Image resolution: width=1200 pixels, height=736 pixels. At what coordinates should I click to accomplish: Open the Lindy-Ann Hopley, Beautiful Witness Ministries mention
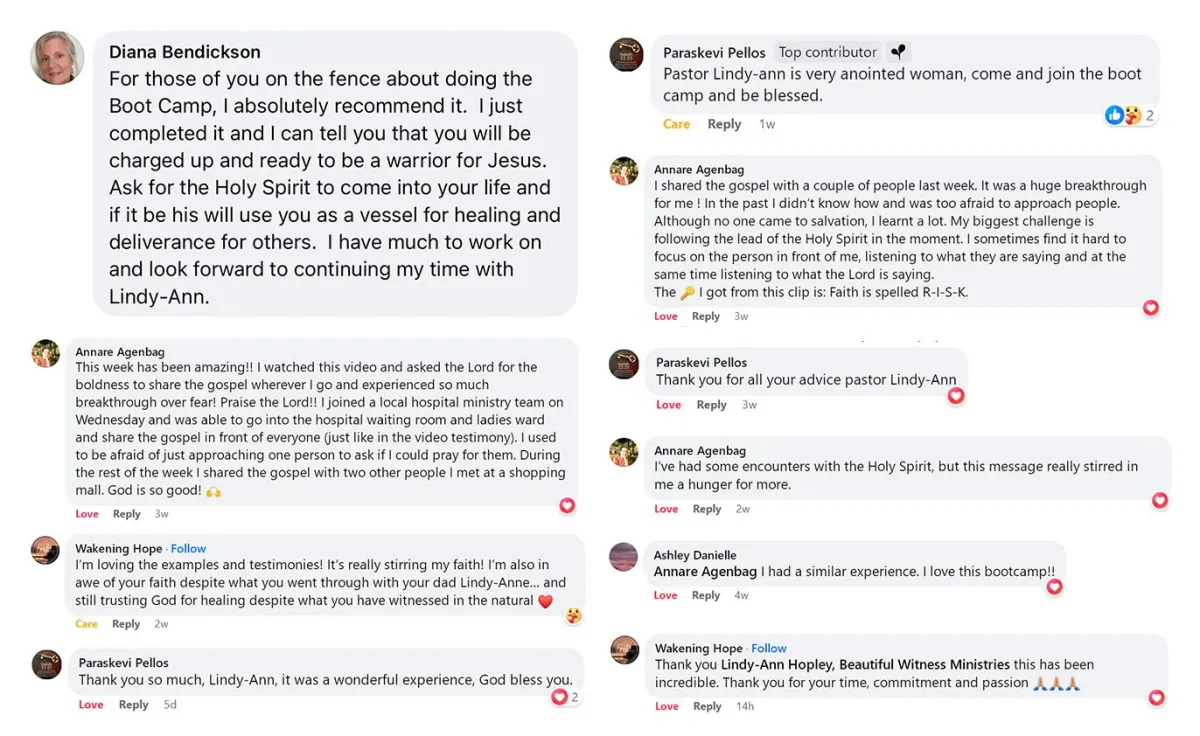point(865,665)
